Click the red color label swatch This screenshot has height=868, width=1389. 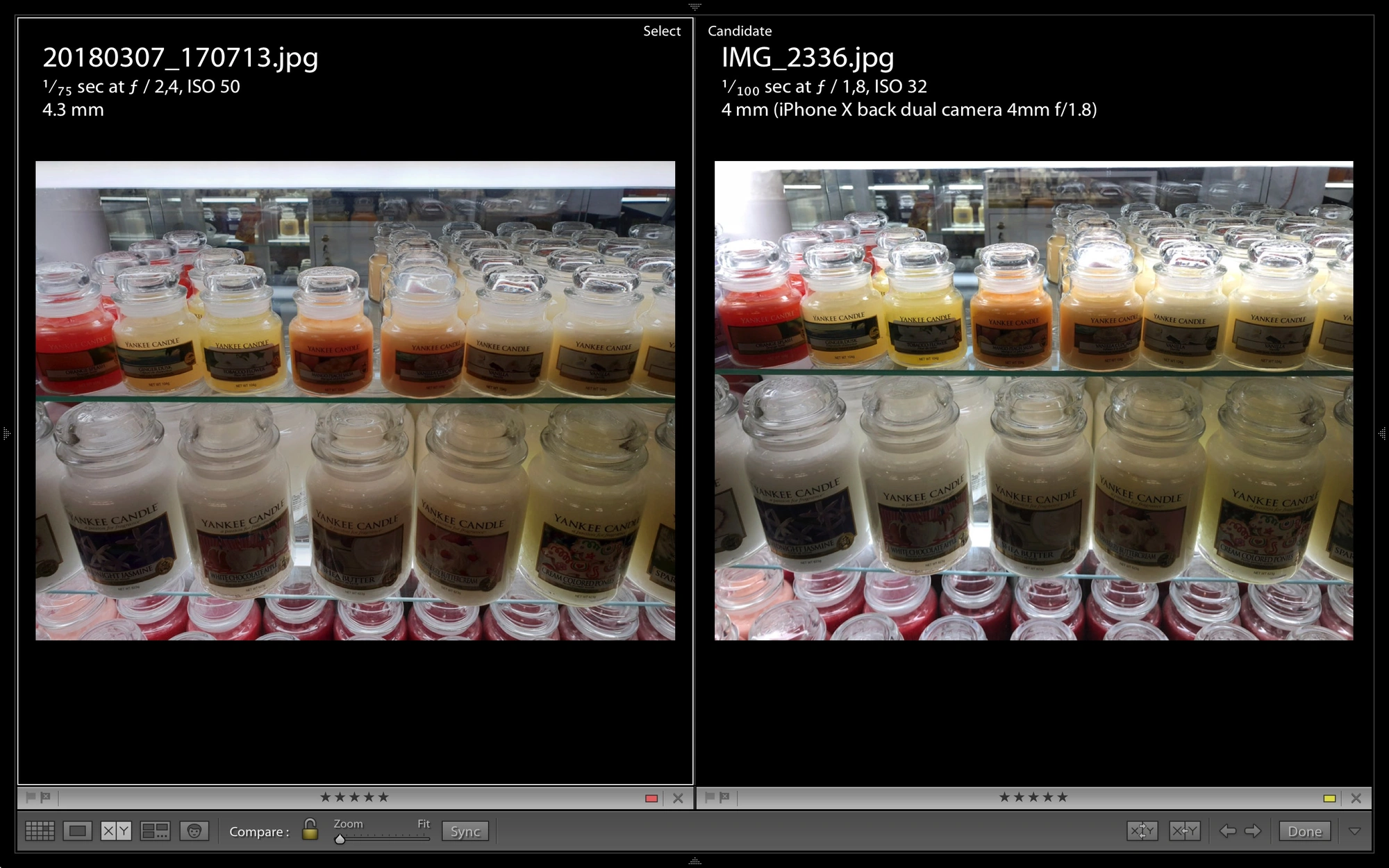coord(651,799)
